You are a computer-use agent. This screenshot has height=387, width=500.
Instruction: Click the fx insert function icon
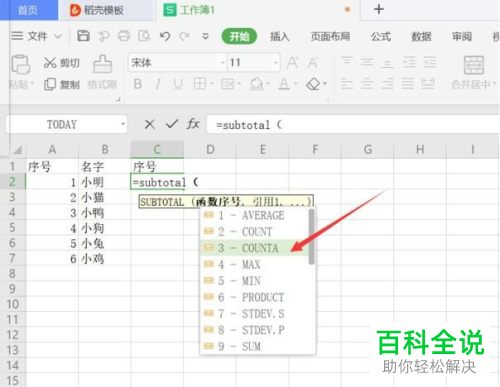coord(193,124)
